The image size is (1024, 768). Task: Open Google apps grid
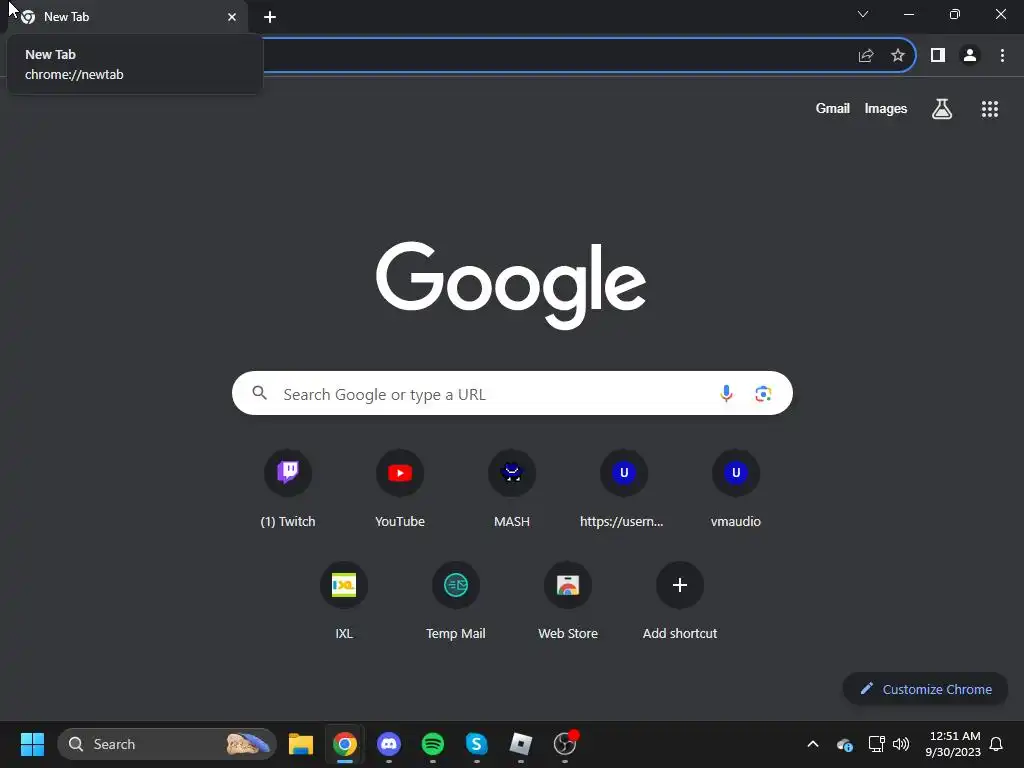989,109
